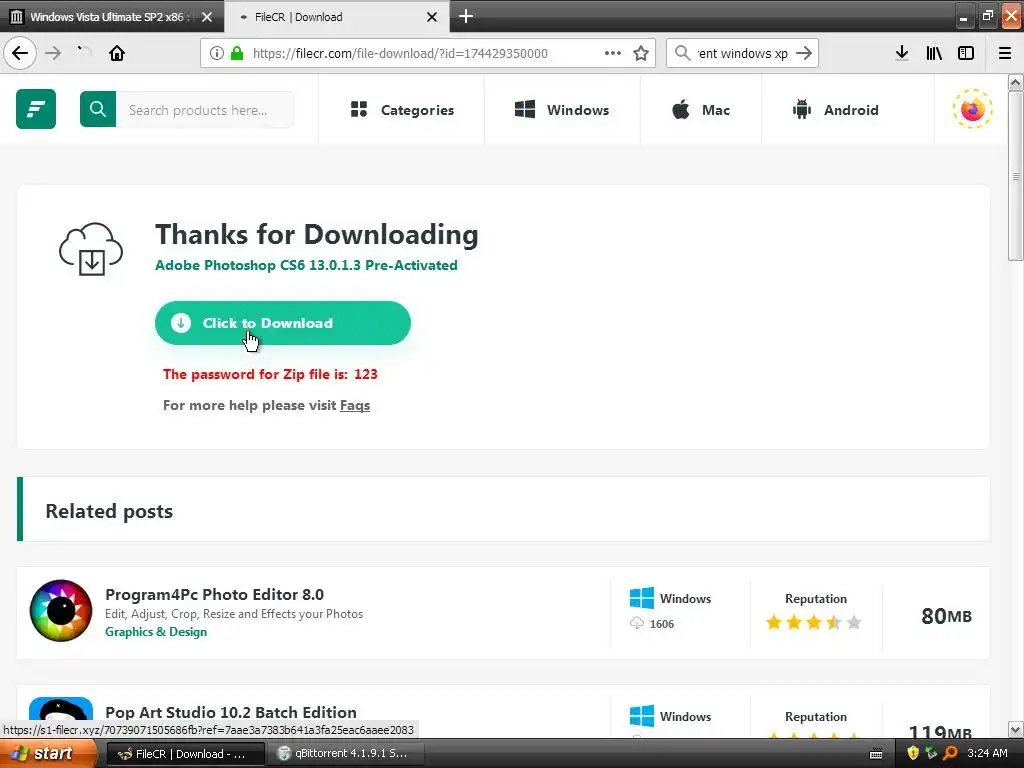Click Program4Pc Photo Editor colorful eye thumbnail
Screen dimensions: 1024x768
pos(61,611)
